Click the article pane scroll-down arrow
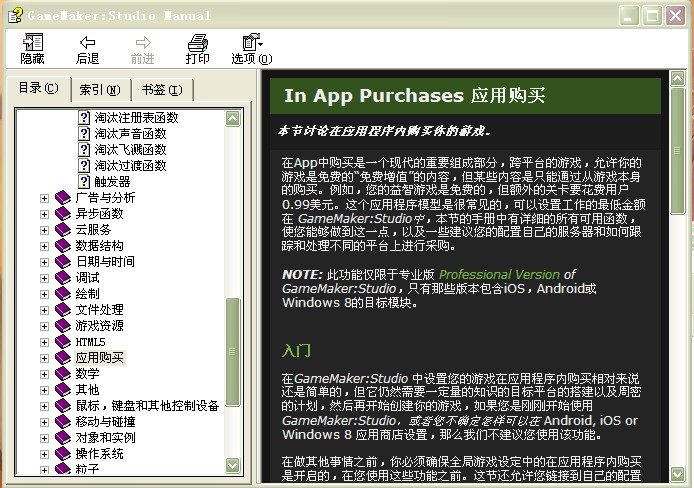Screen dimensions: 694x488 (677, 474)
